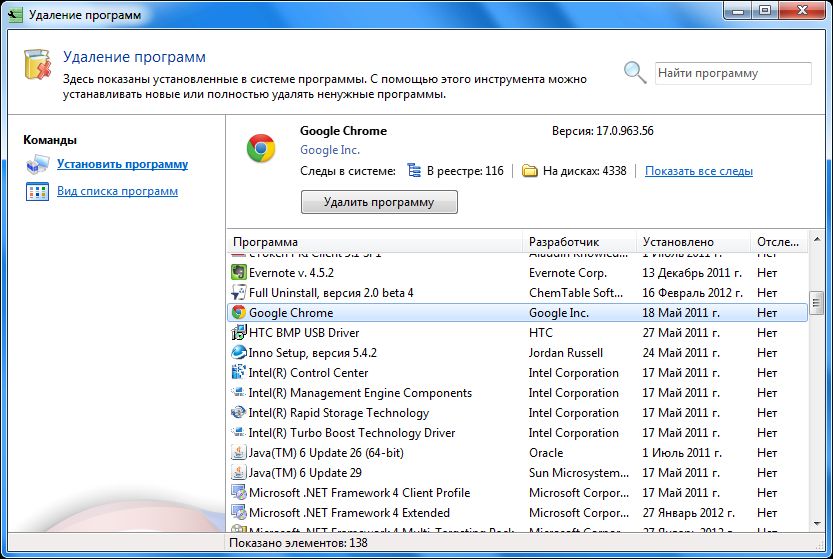Open the Установить программу link
833x559 pixels.
pos(123,164)
